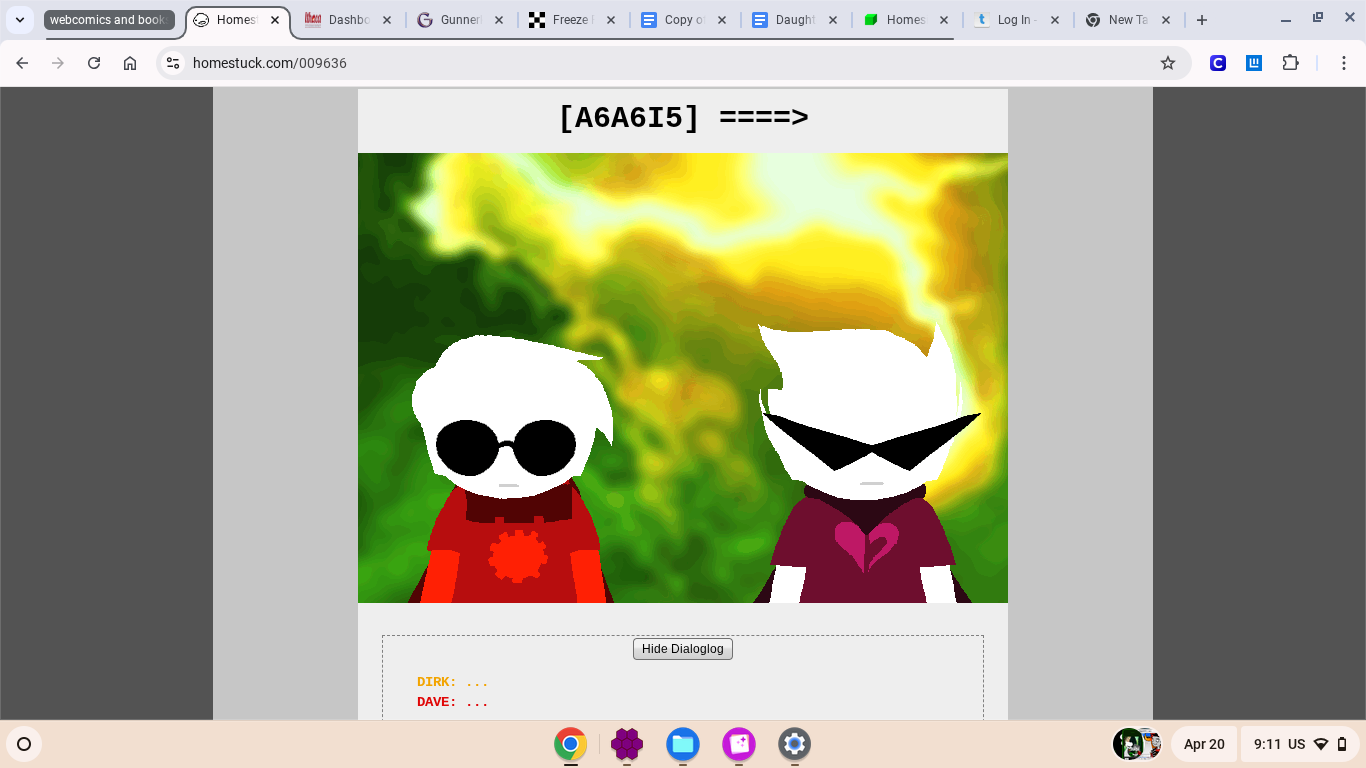Close the Gunner tab
The image size is (1366, 768).
499,20
